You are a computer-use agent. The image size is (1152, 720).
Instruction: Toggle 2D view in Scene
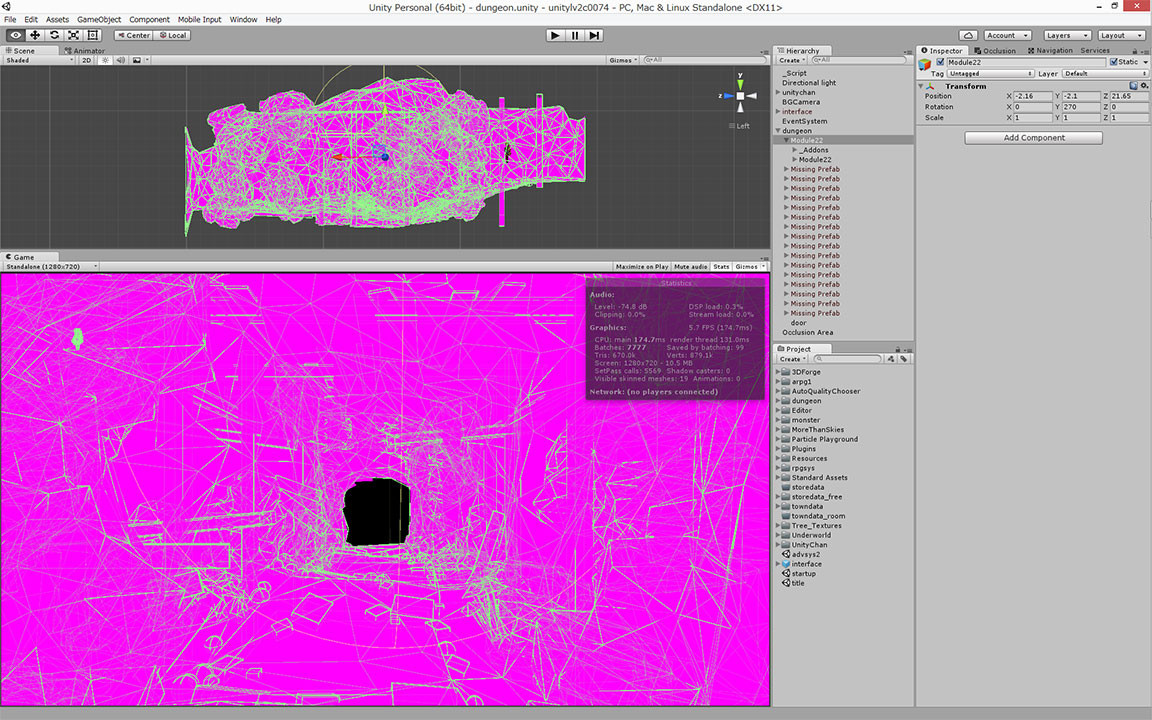(87, 60)
